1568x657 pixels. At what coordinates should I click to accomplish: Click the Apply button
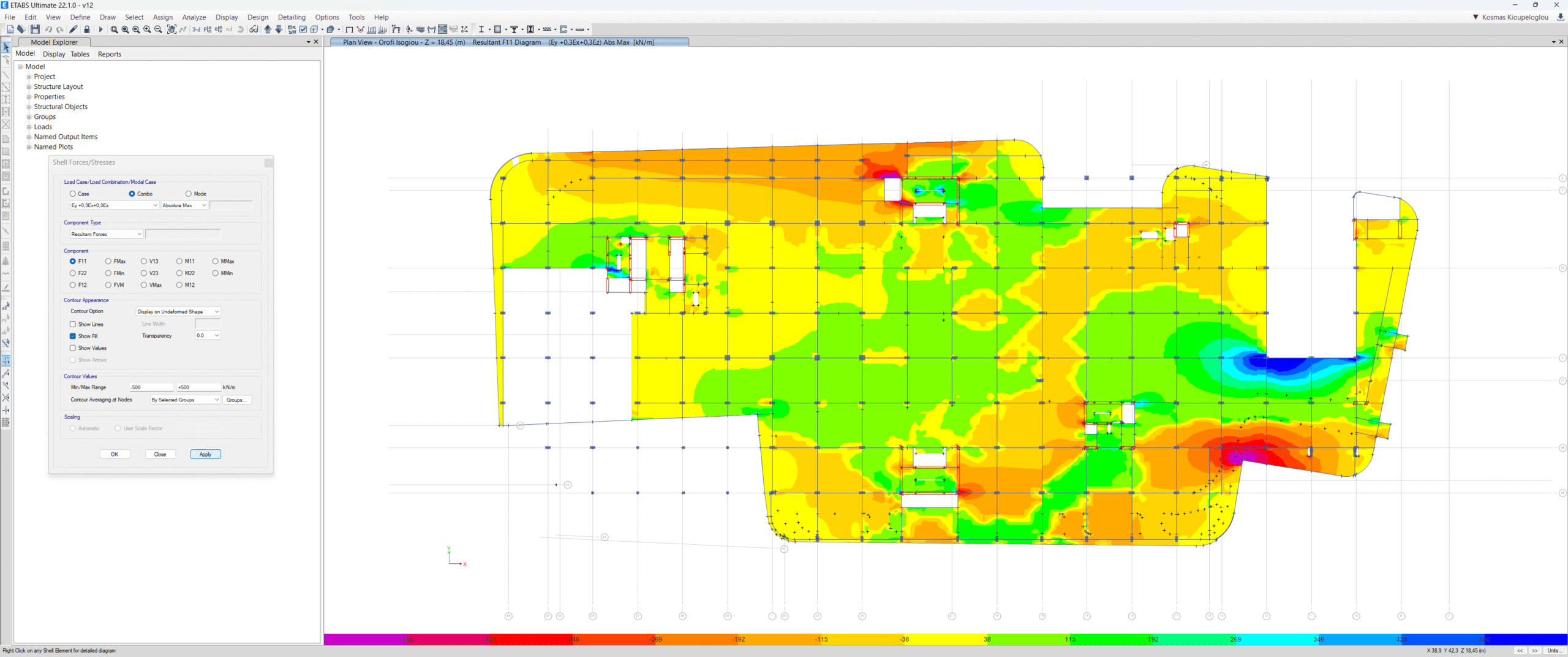205,454
